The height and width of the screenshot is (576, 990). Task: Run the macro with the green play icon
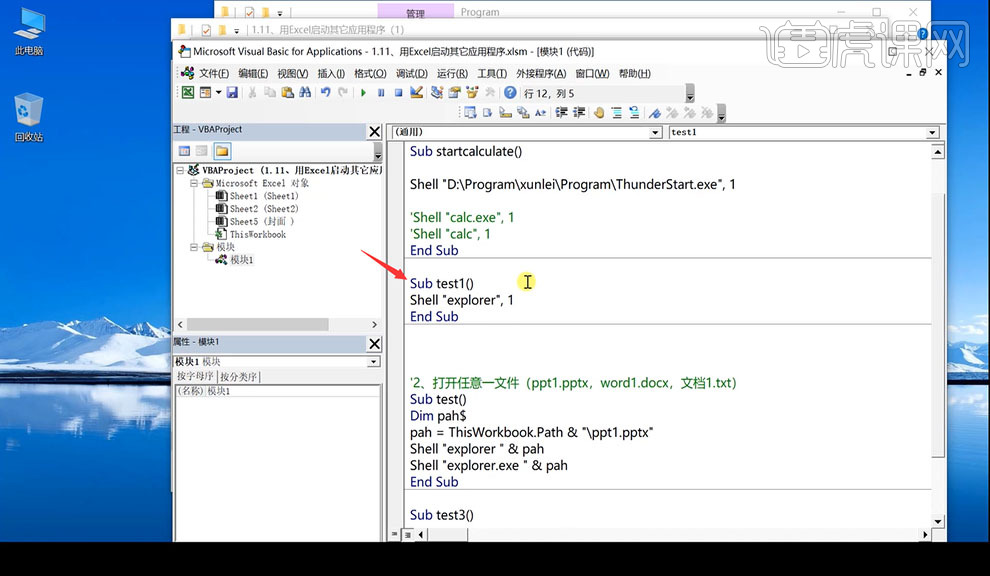pos(363,93)
